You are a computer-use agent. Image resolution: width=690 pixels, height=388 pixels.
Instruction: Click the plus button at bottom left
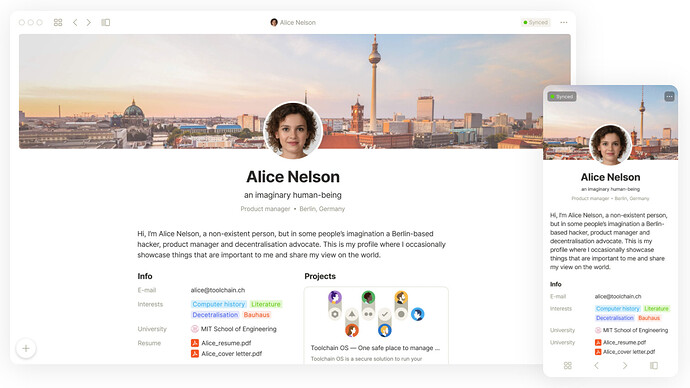coord(26,348)
